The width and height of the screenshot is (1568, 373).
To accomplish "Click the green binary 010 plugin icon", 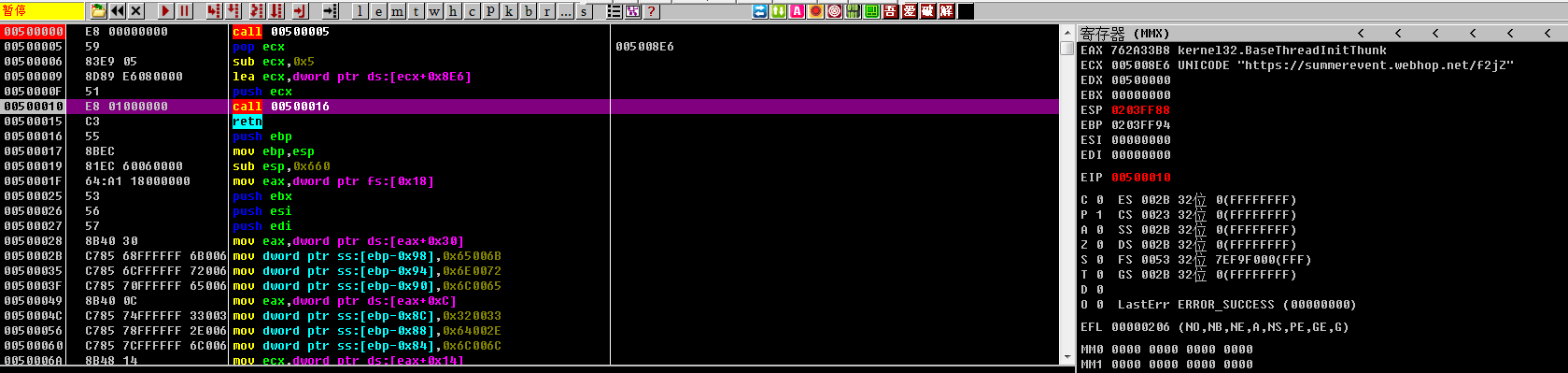I will pos(853,11).
